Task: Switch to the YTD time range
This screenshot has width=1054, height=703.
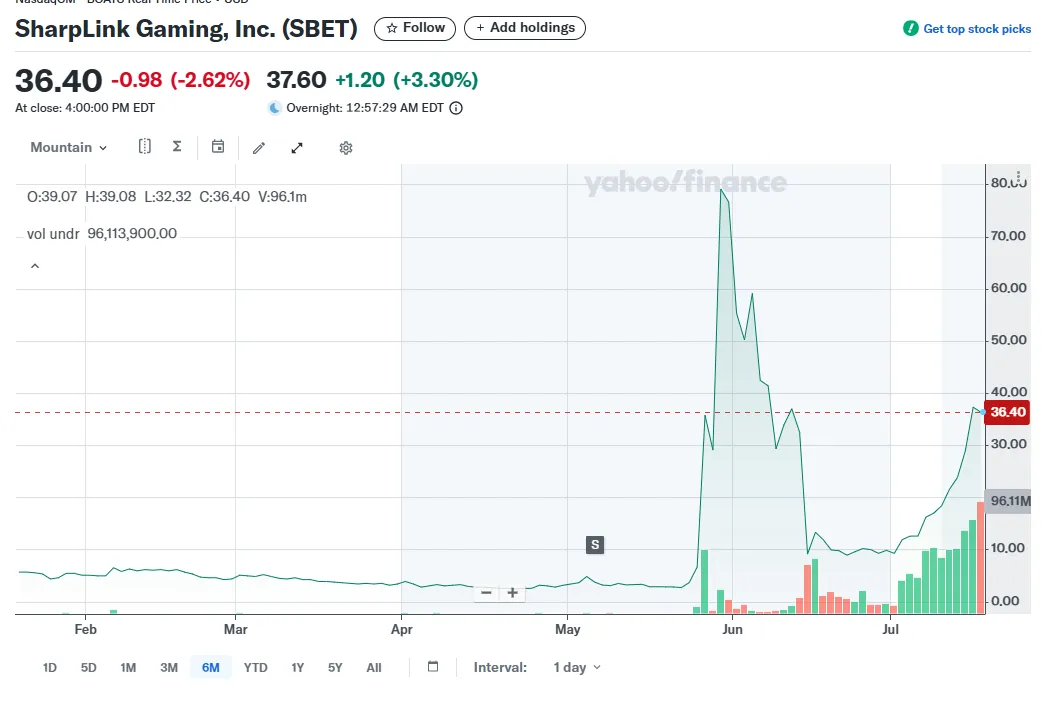Action: [x=256, y=667]
